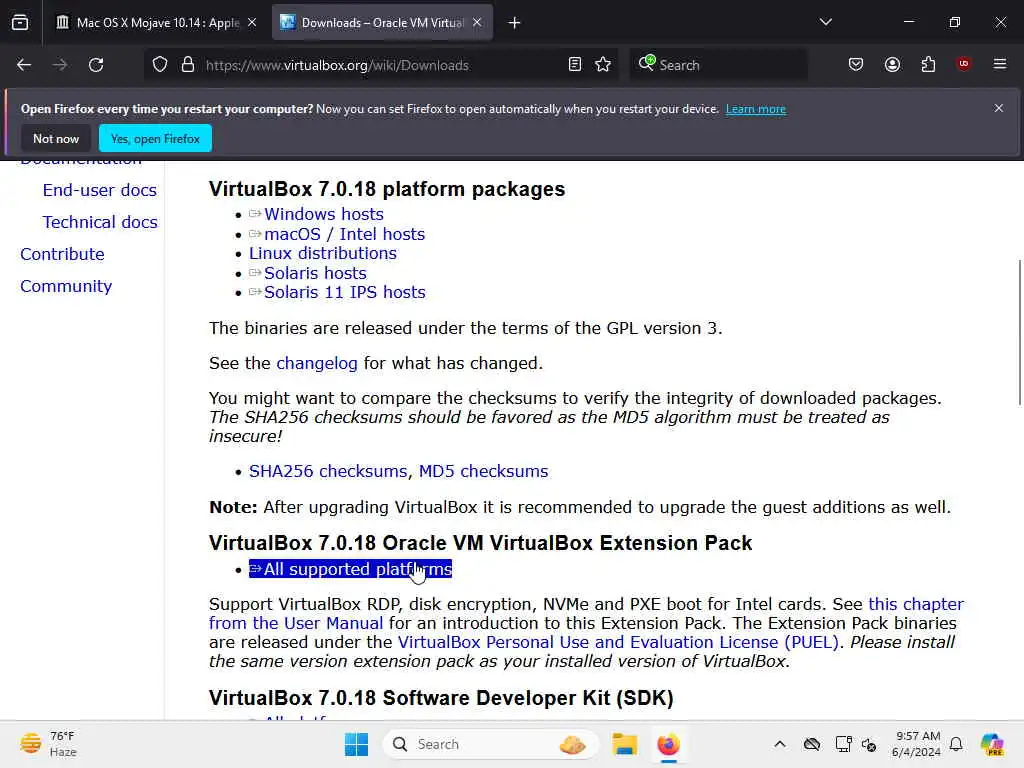This screenshot has height=768, width=1024.
Task: Click the Firefox Search field
Action: point(718,65)
